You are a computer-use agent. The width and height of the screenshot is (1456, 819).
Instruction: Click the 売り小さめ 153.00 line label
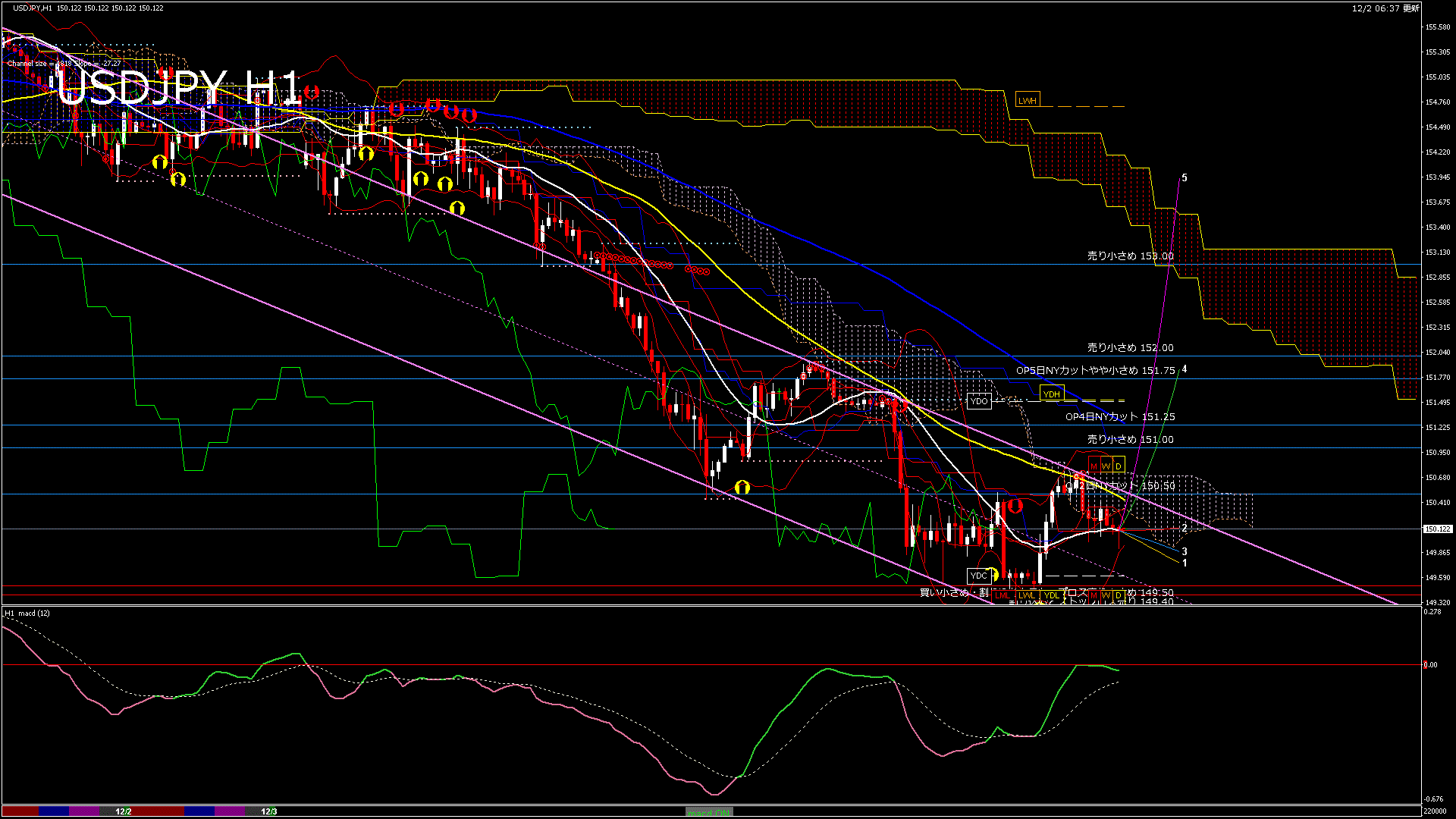pyautogui.click(x=1130, y=256)
